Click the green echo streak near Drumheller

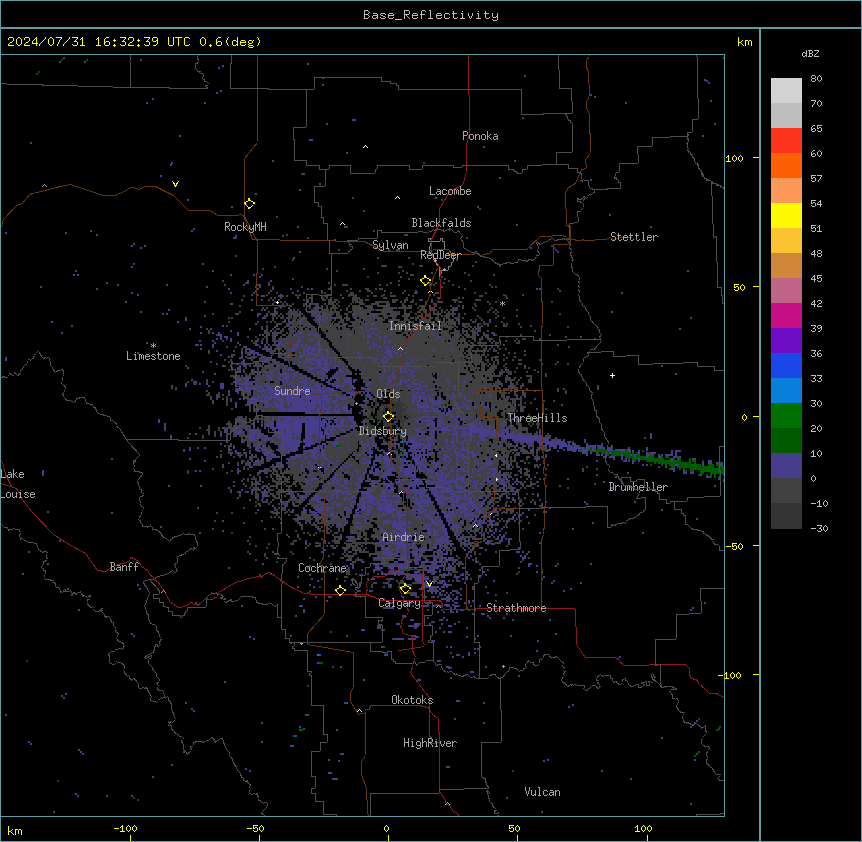point(654,458)
